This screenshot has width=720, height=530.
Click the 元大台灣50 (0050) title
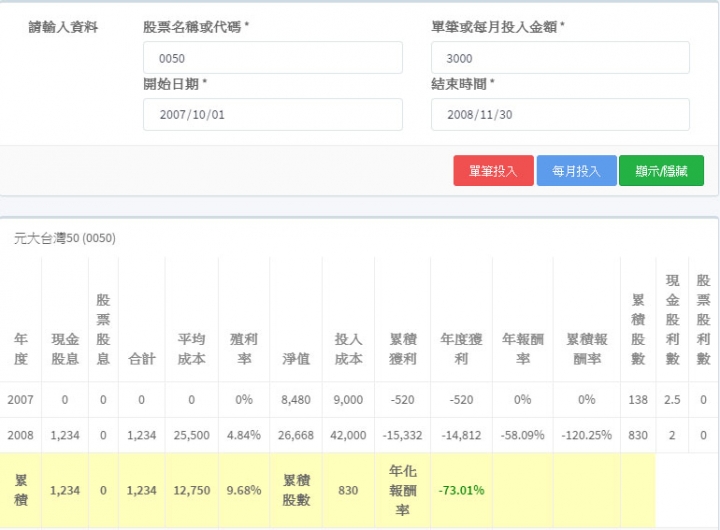[65, 238]
